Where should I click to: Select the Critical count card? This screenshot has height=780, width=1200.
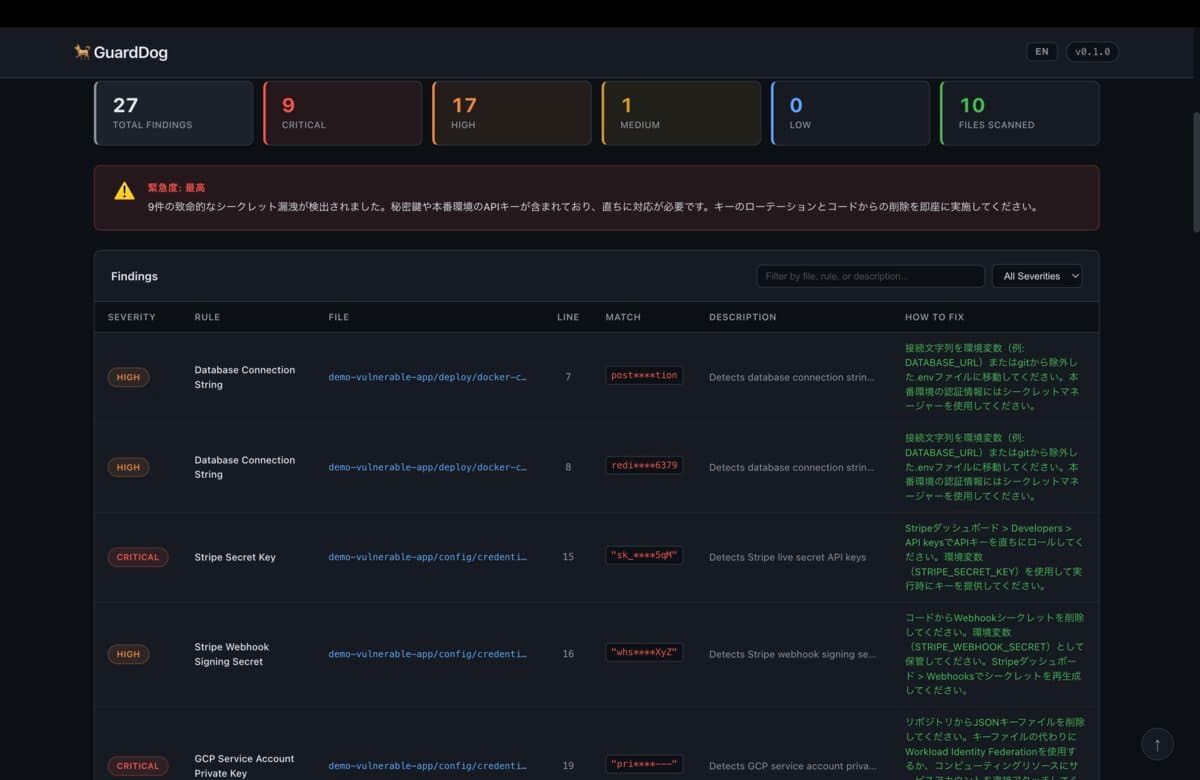click(x=343, y=113)
